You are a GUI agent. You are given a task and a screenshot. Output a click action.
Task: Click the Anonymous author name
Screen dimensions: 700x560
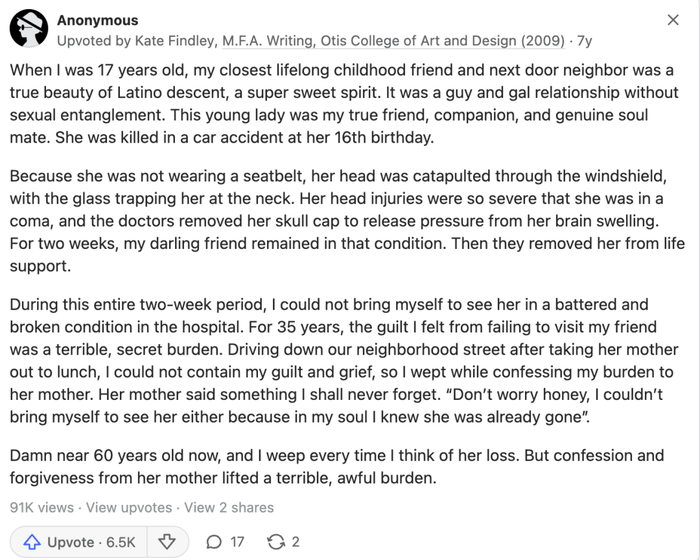pos(97,20)
